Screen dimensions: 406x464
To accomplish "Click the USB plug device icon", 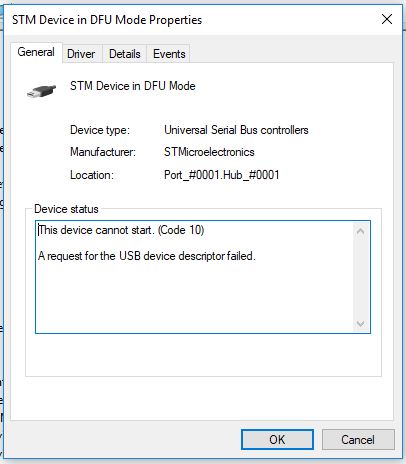I will coord(41,90).
